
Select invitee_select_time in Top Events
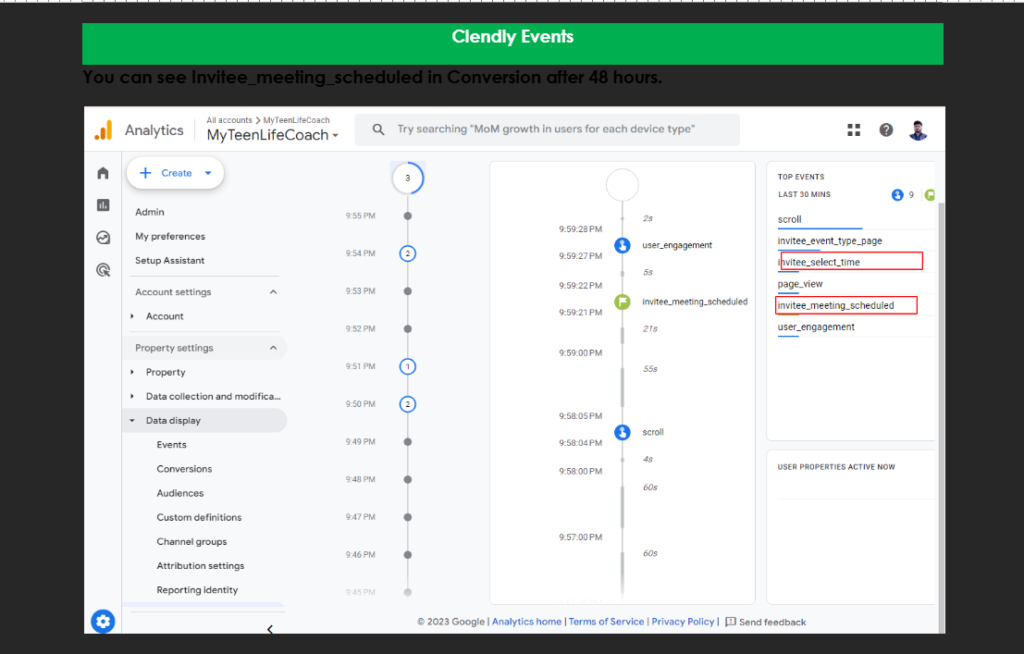click(819, 262)
